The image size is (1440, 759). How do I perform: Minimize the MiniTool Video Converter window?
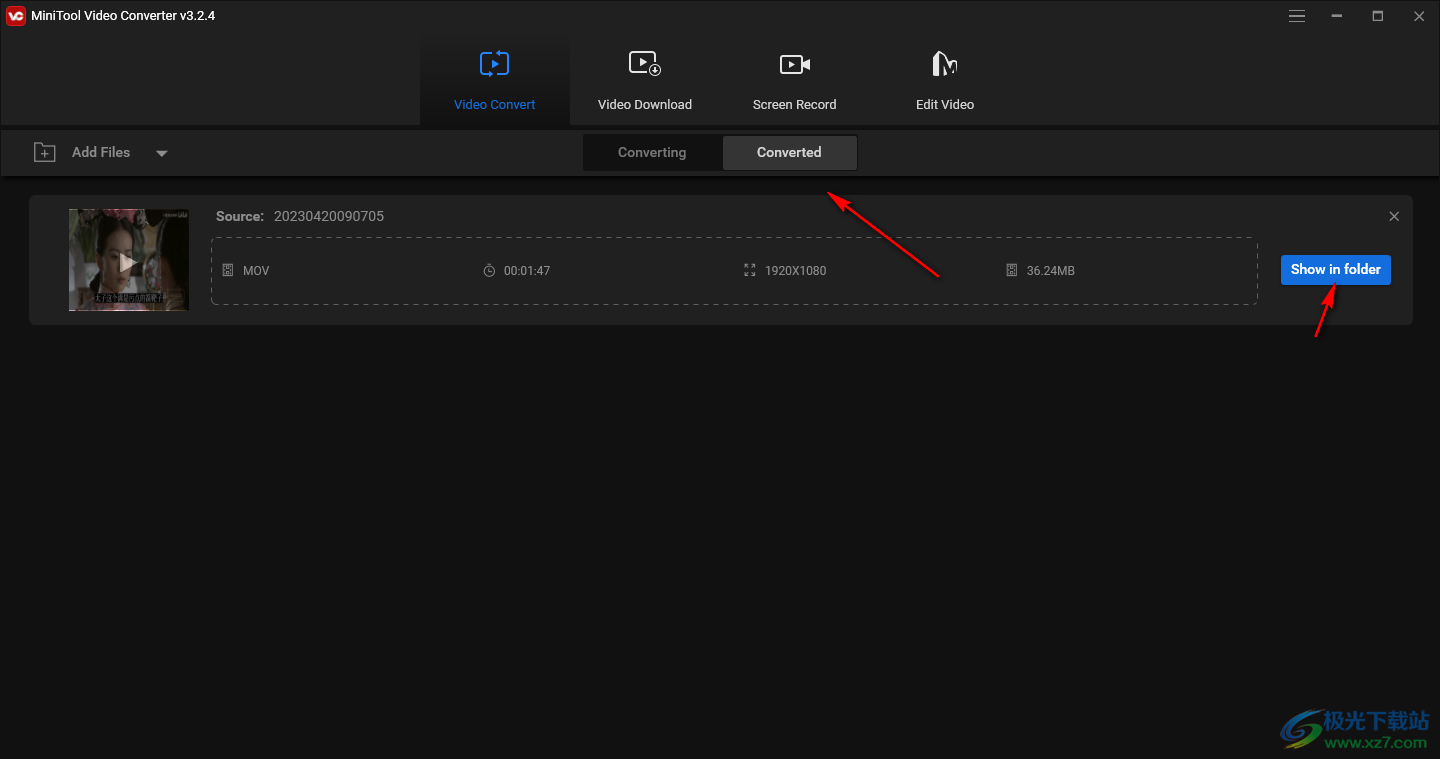[1336, 16]
